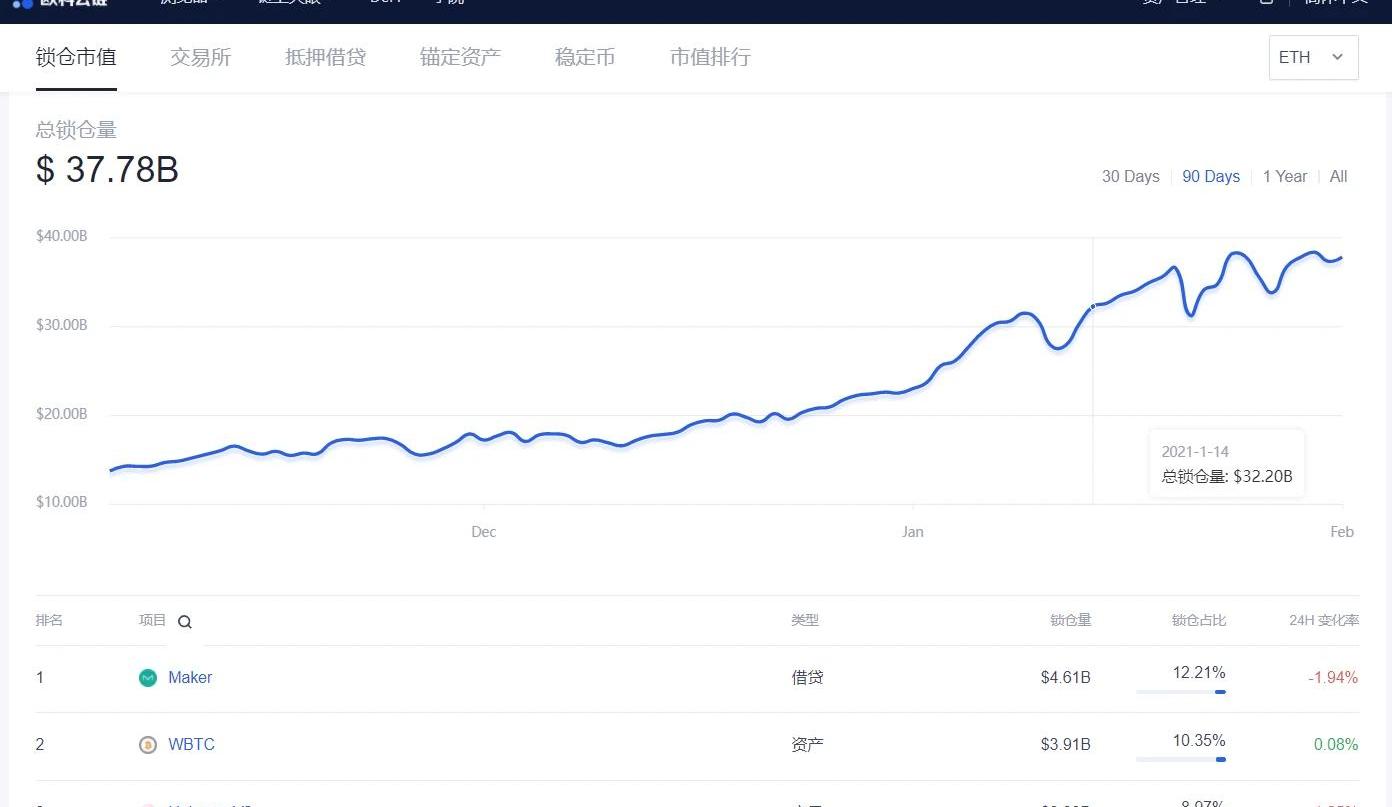Select the 抵押借贷 tab
This screenshot has height=807, width=1392.
[x=325, y=57]
